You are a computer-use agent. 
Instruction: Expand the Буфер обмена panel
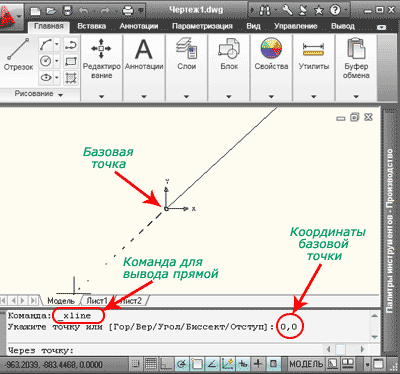pyautogui.click(x=356, y=97)
